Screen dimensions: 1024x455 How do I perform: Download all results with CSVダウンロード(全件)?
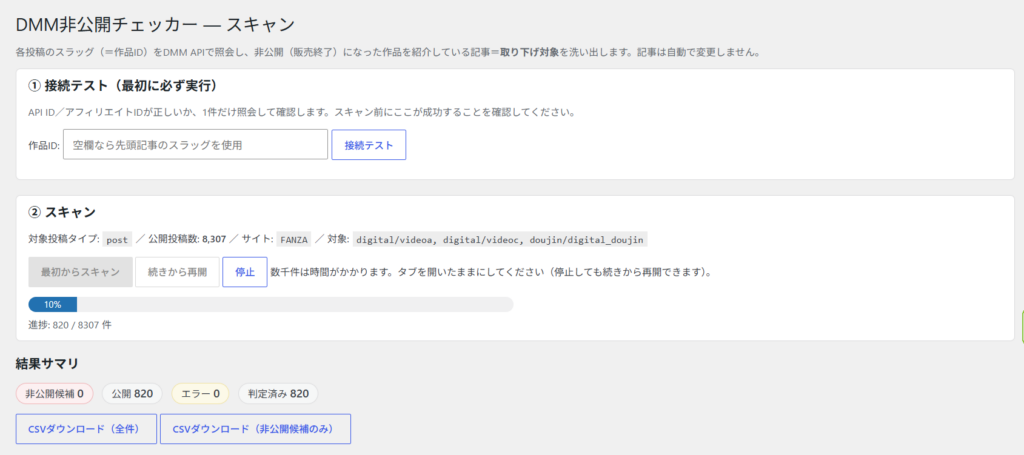coord(86,429)
